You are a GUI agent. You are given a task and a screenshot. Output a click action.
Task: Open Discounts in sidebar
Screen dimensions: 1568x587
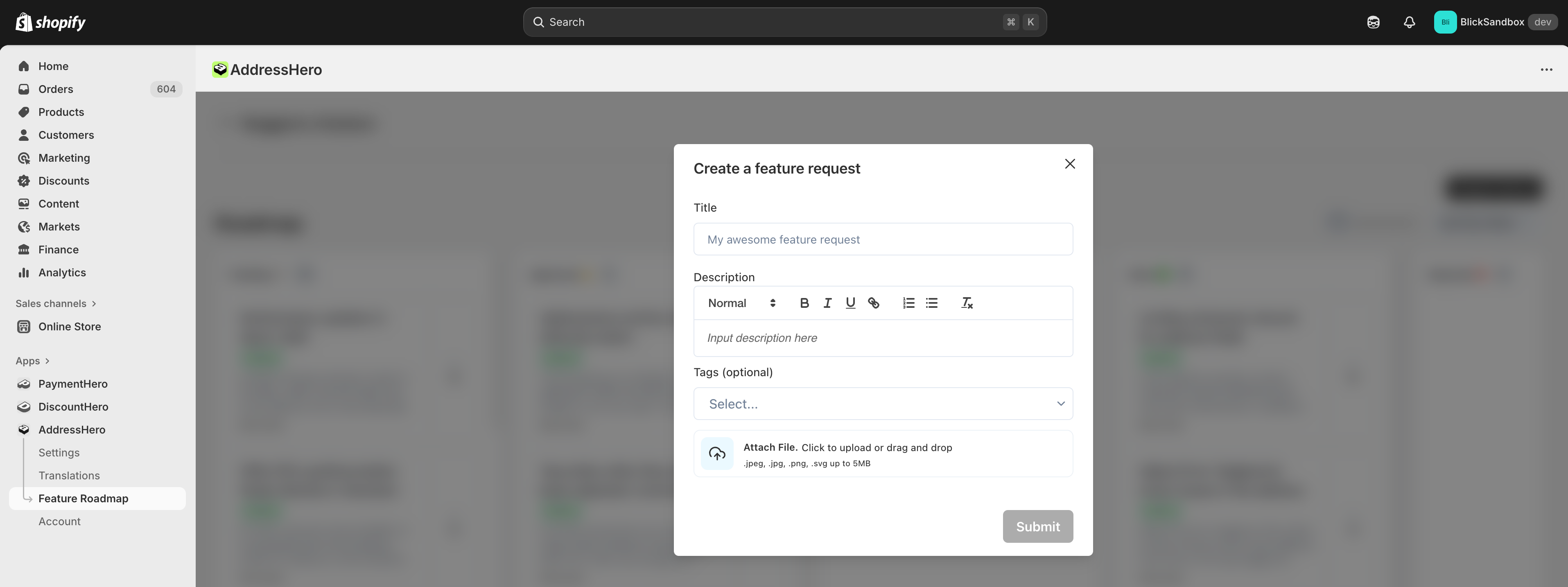coord(97,181)
